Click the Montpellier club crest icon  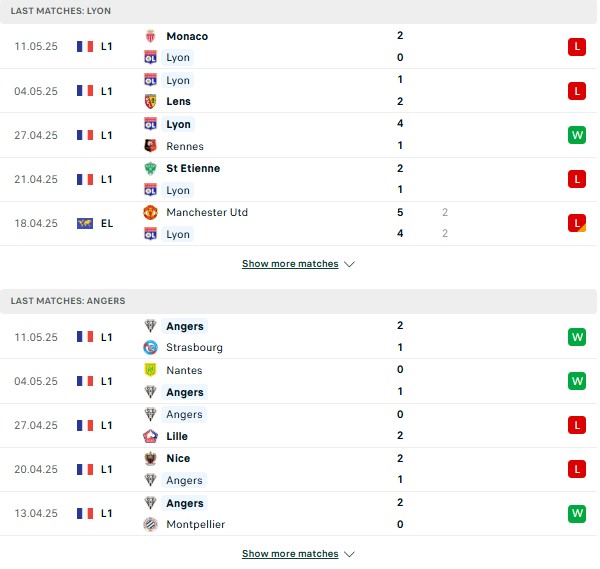(x=150, y=524)
